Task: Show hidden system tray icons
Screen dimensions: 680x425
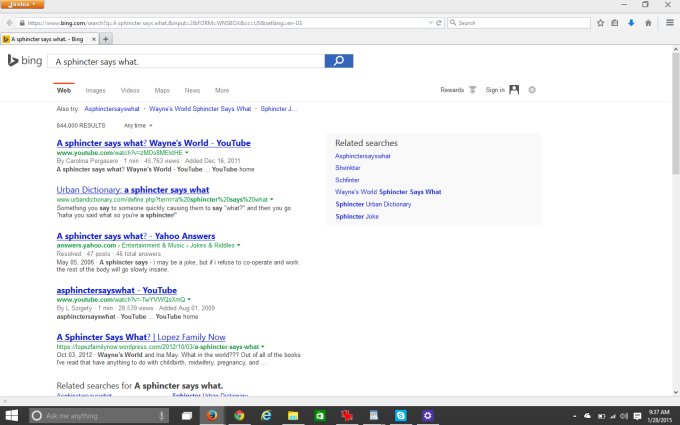Action: 575,416
